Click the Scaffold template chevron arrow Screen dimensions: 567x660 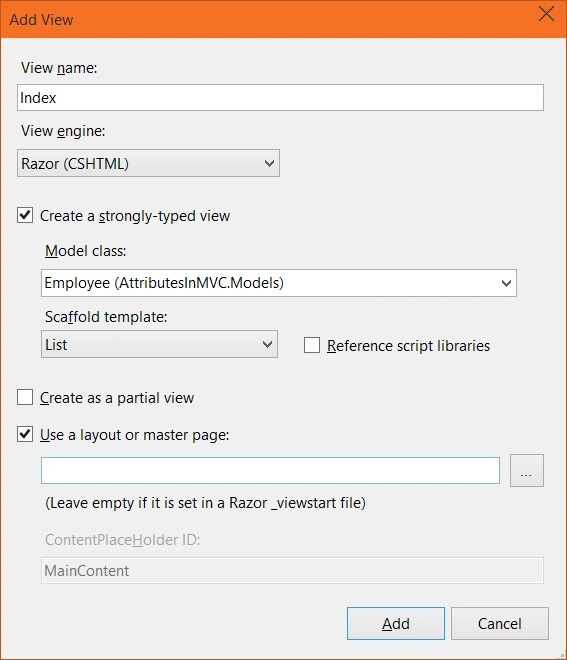coord(267,345)
